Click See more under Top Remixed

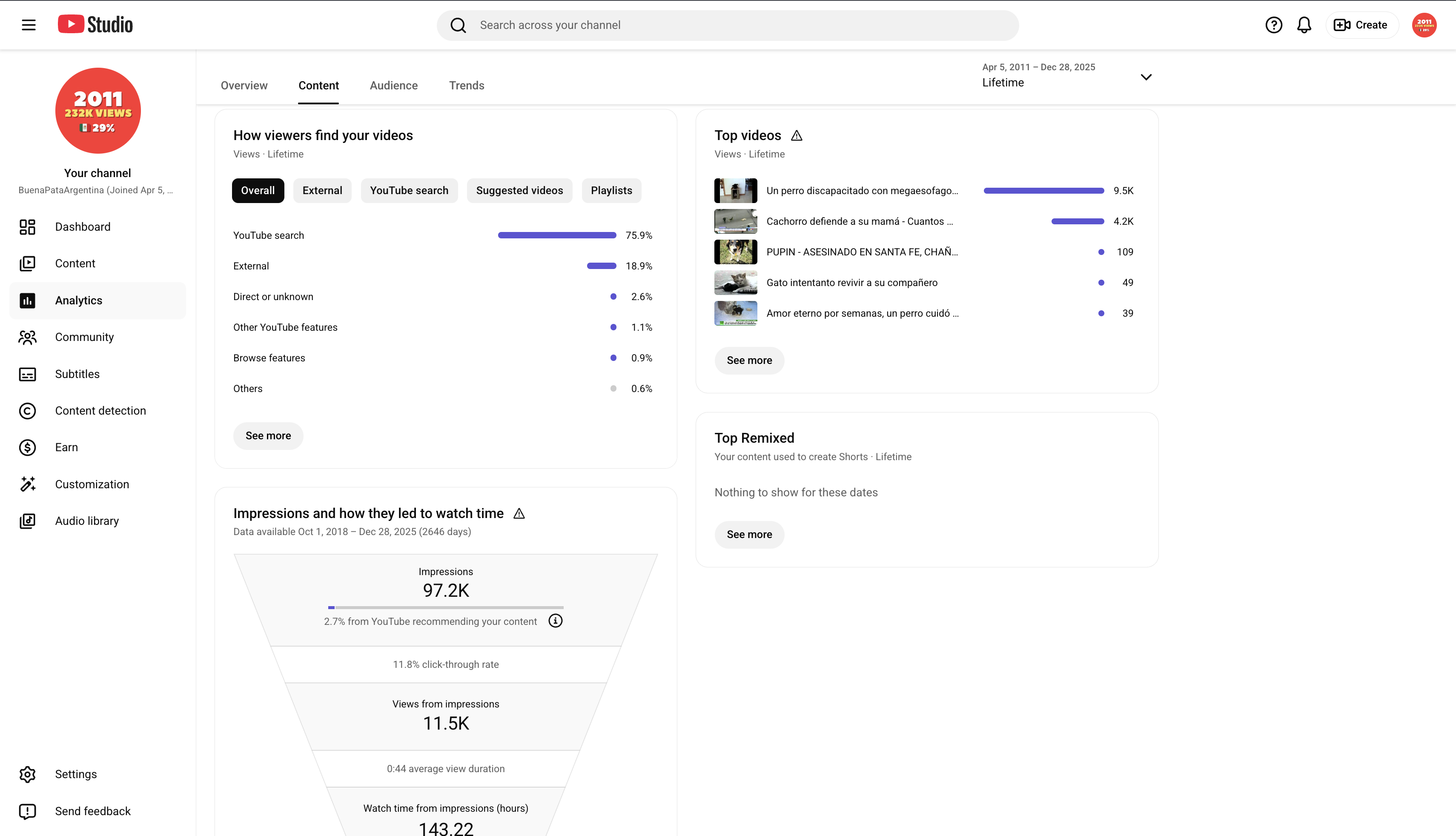click(x=749, y=535)
